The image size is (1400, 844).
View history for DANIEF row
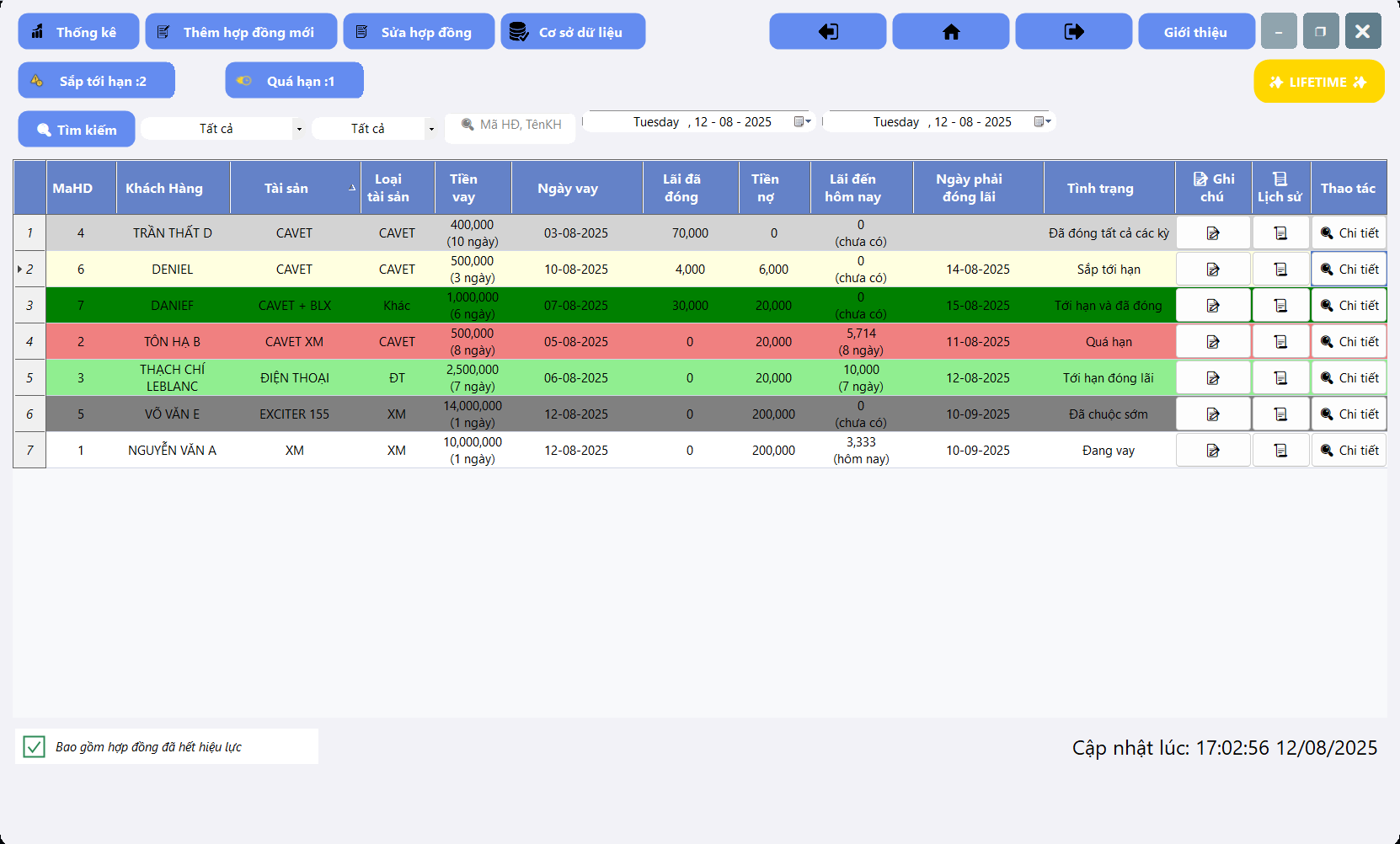1281,306
